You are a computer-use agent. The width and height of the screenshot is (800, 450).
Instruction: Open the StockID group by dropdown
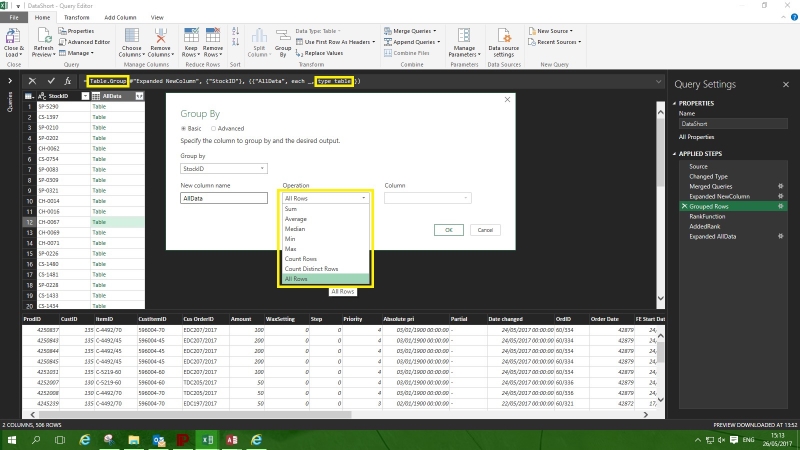[224, 170]
